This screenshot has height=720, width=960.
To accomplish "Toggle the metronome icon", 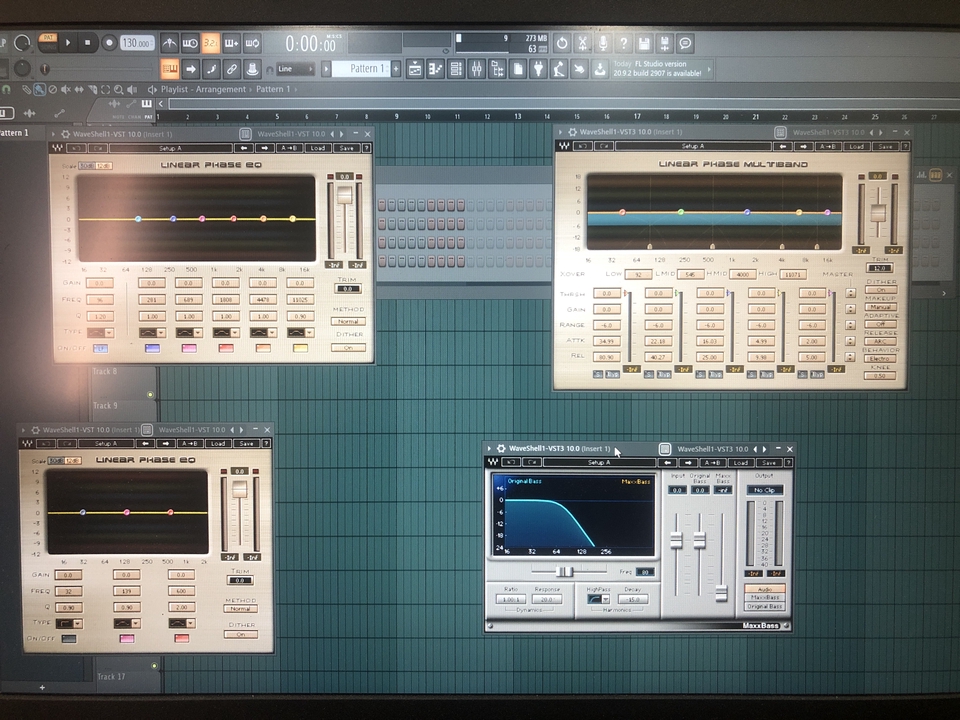I will coord(170,43).
